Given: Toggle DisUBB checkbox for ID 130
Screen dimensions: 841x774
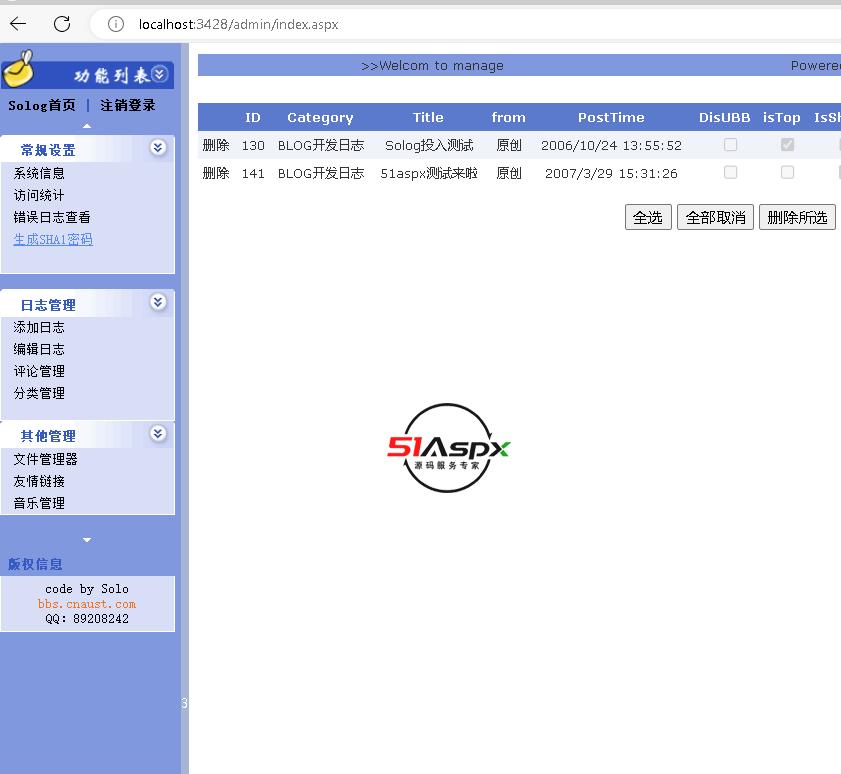Looking at the screenshot, I should click(x=731, y=144).
